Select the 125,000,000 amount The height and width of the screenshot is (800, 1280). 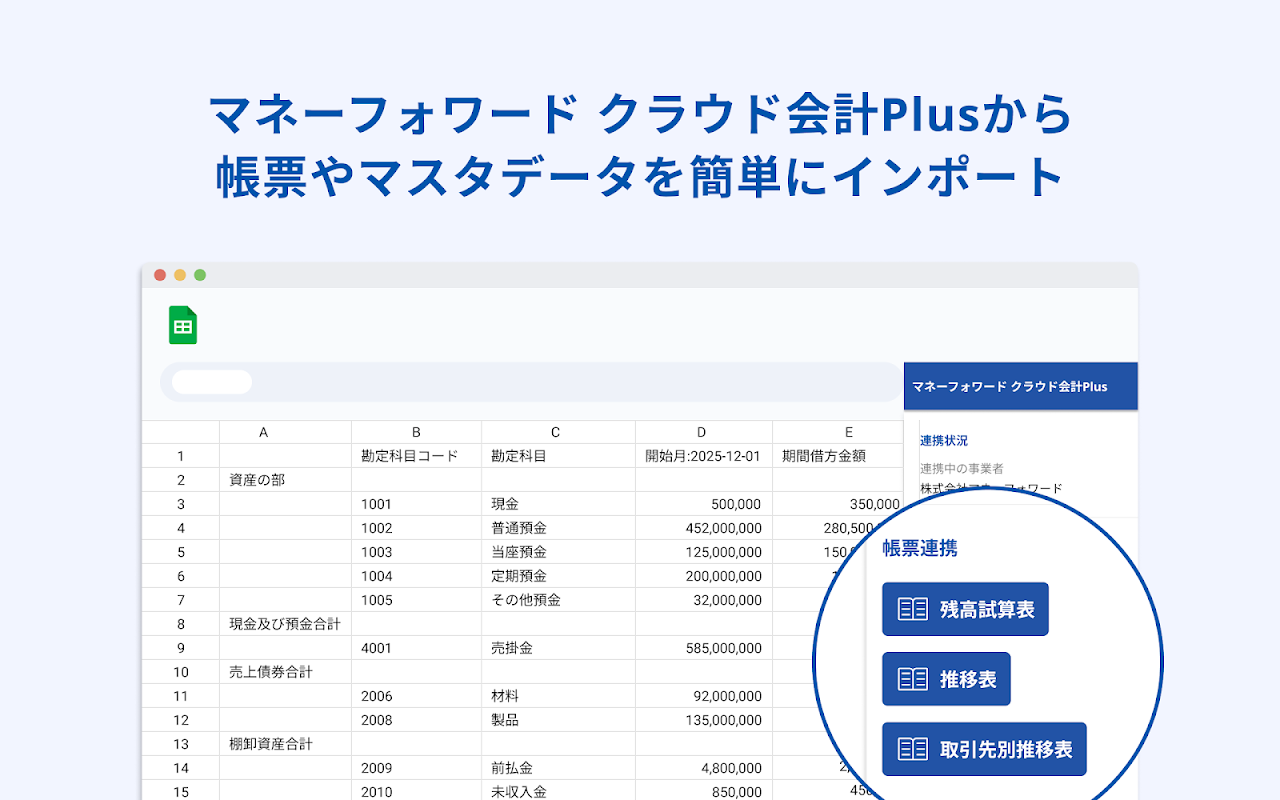[704, 552]
